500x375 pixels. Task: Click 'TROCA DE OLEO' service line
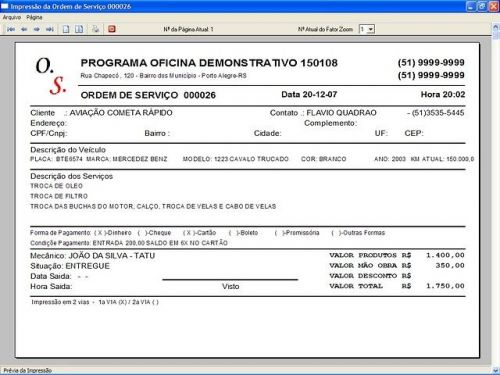click(56, 186)
